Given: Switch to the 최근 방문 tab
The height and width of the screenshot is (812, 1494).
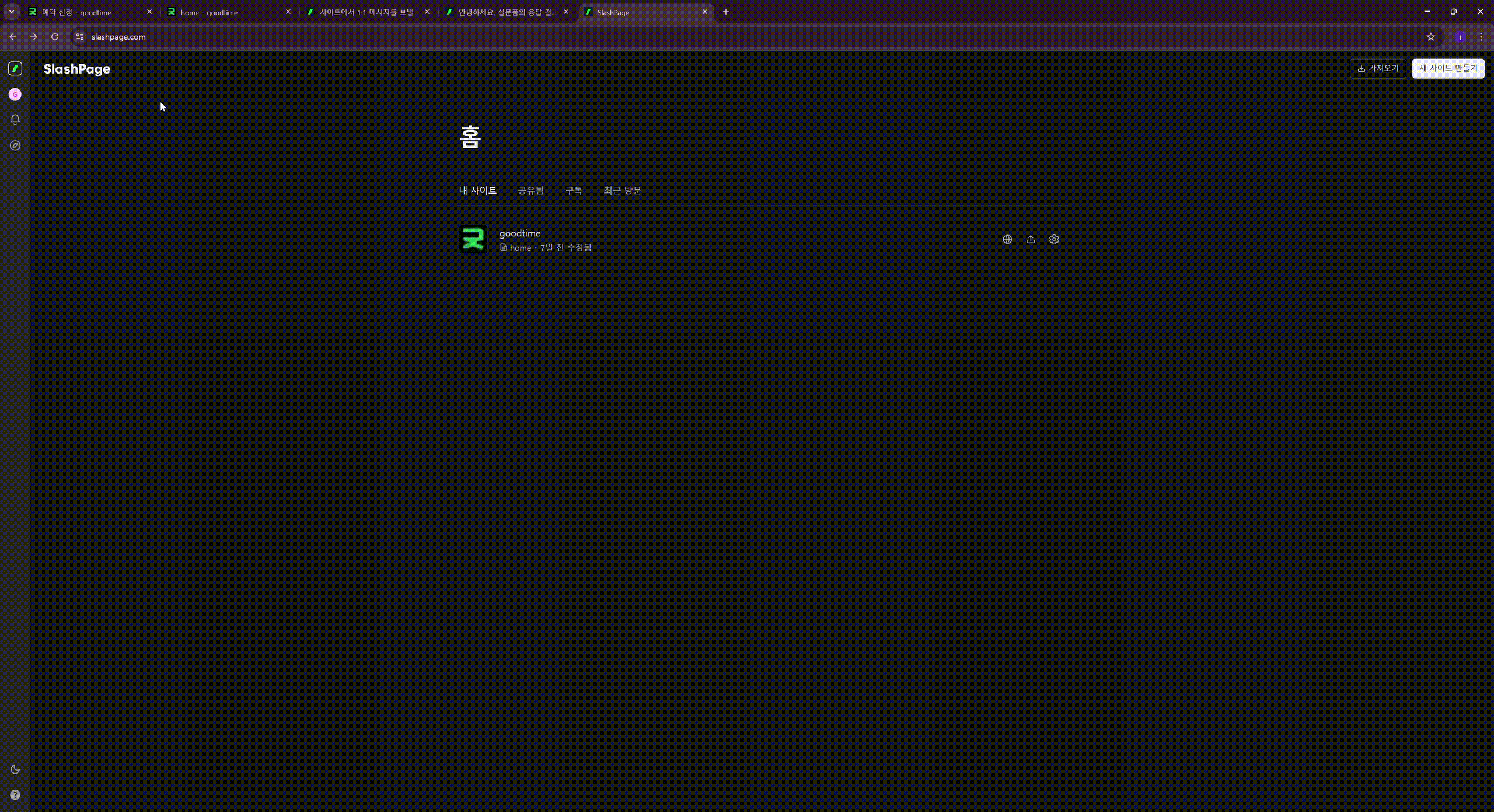Looking at the screenshot, I should coord(622,191).
